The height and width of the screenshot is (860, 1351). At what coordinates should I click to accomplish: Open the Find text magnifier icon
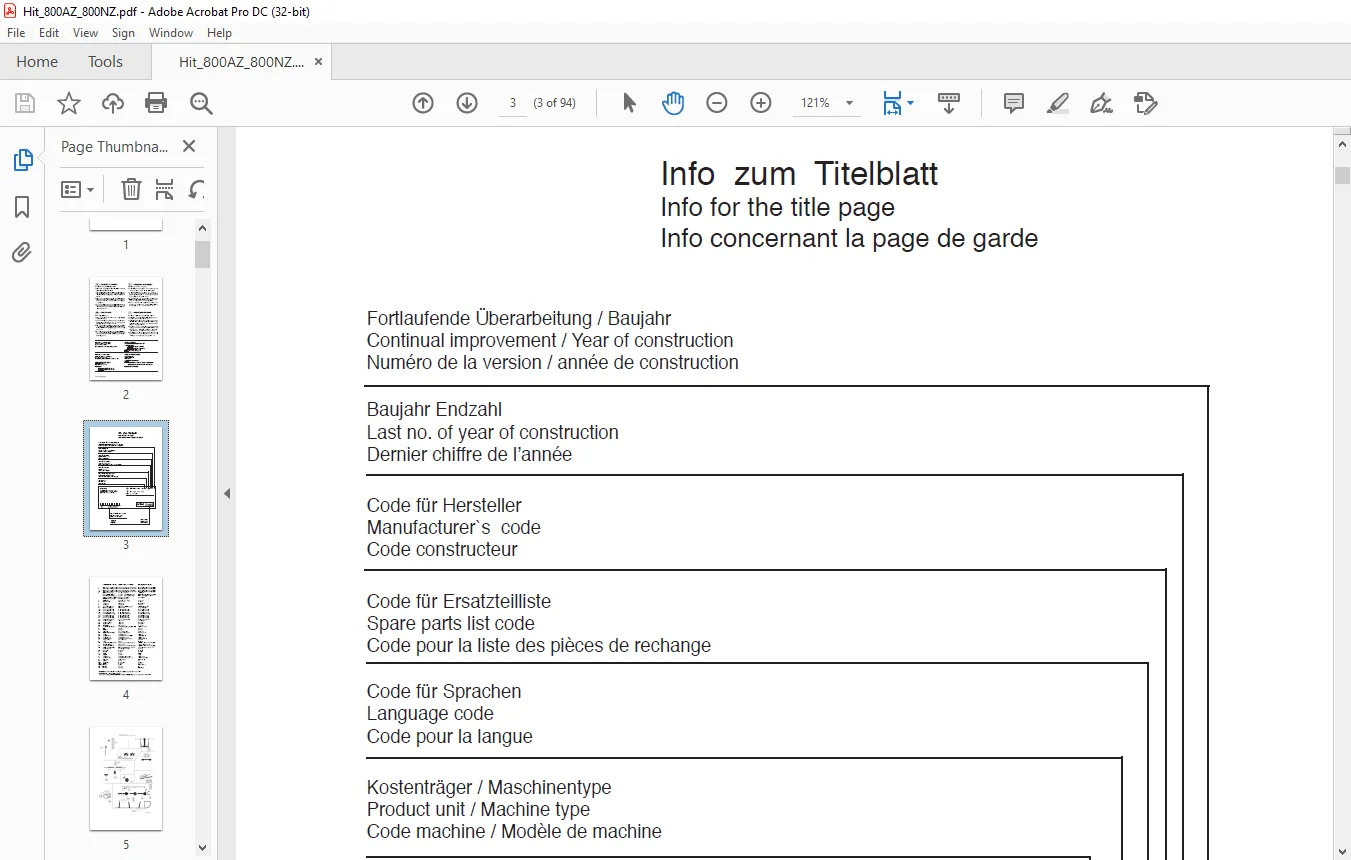tap(201, 103)
